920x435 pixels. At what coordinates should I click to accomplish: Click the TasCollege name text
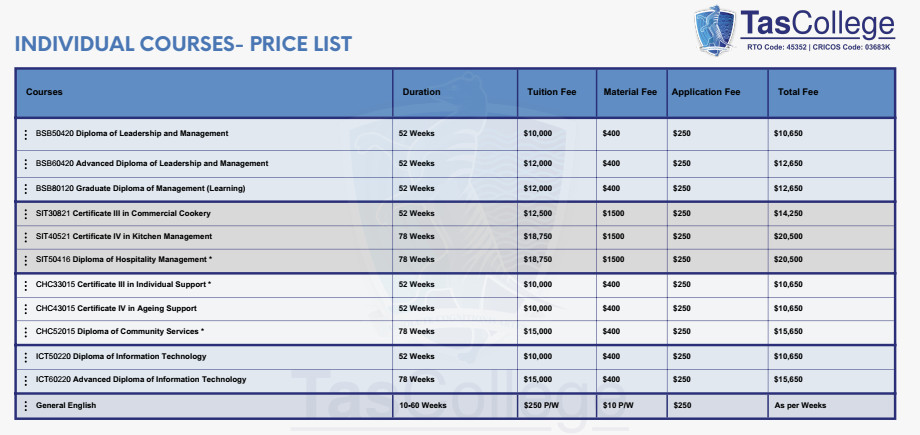tap(817, 24)
